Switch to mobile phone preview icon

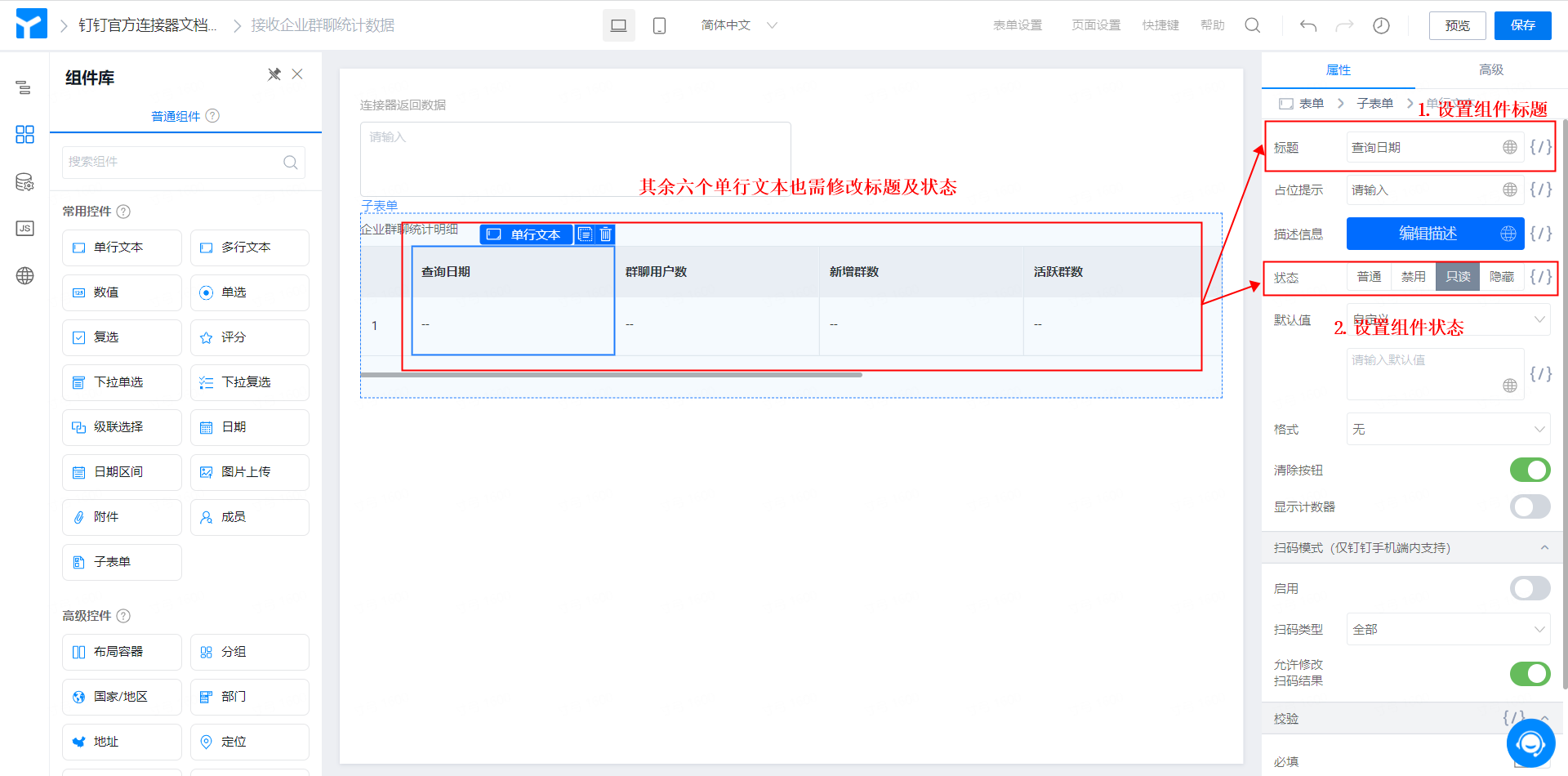tap(659, 25)
